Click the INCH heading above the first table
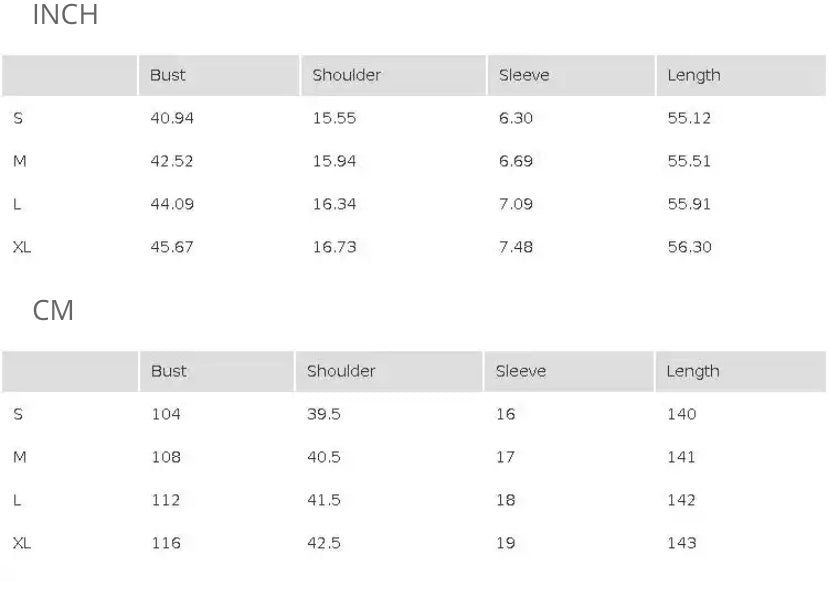Viewport: 828px width, 592px height. coord(65,16)
